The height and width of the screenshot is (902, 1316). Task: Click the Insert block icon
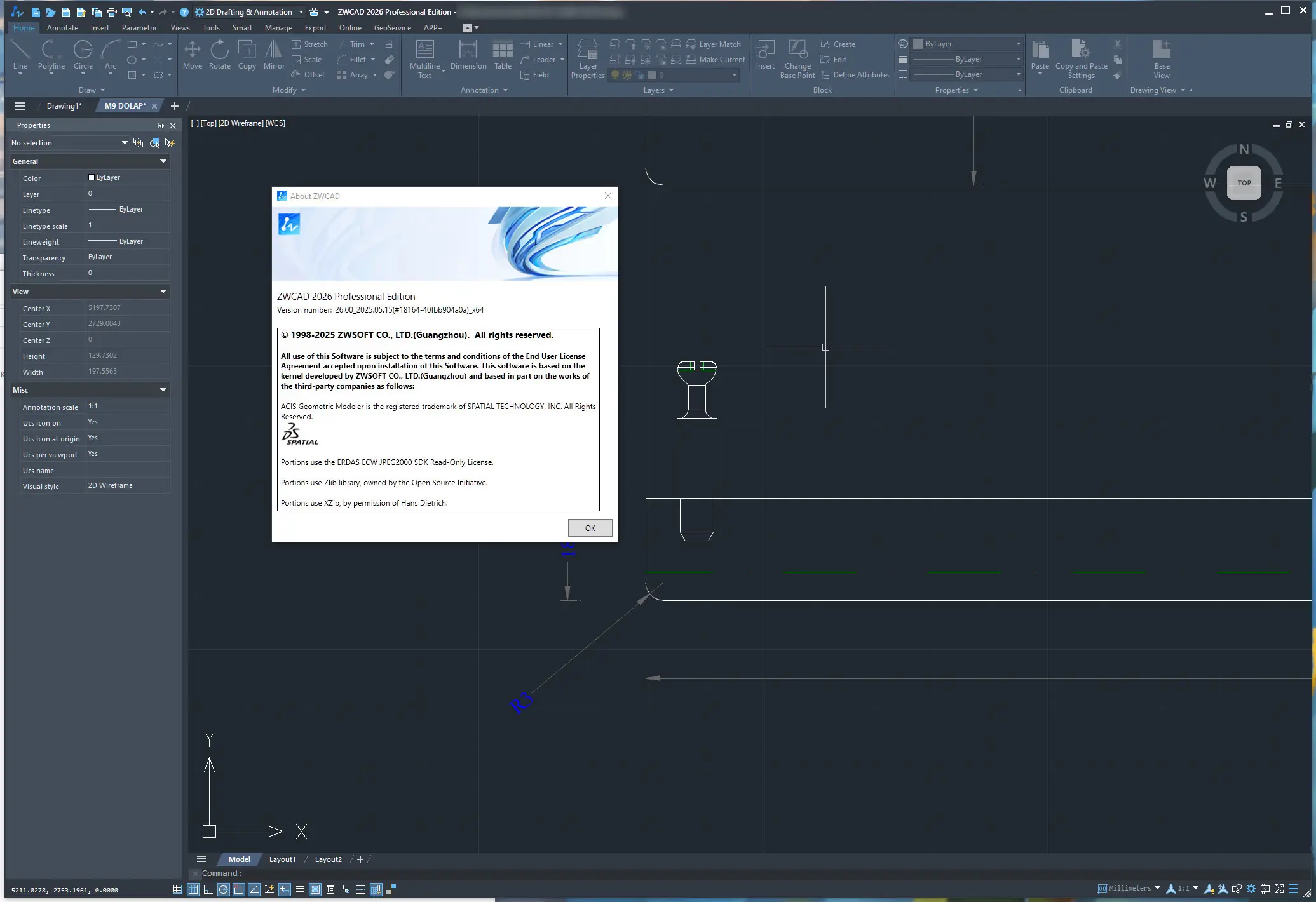coord(764,55)
